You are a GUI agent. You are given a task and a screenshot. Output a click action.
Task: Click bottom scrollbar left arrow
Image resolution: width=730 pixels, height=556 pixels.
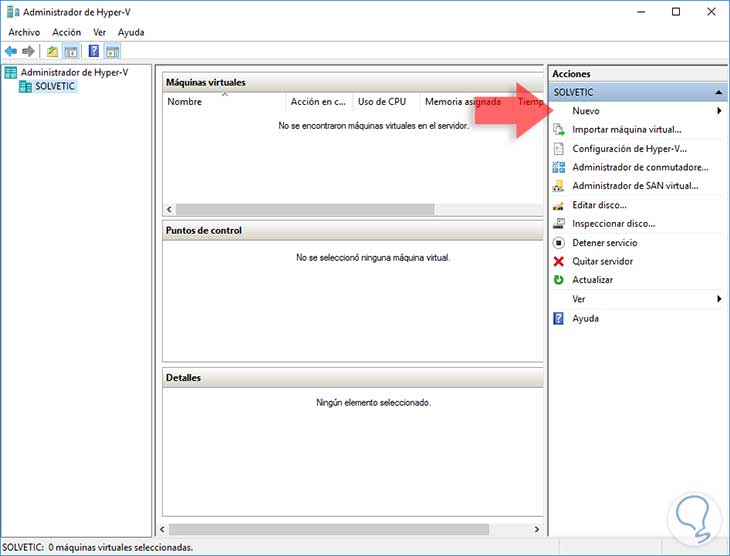pos(162,529)
